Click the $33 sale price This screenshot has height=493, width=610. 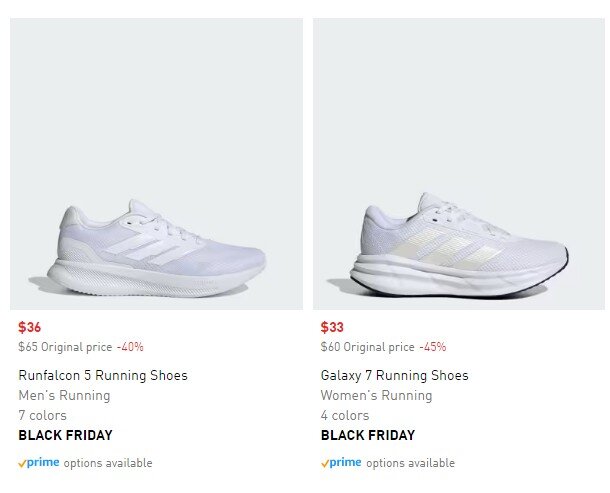(x=332, y=327)
